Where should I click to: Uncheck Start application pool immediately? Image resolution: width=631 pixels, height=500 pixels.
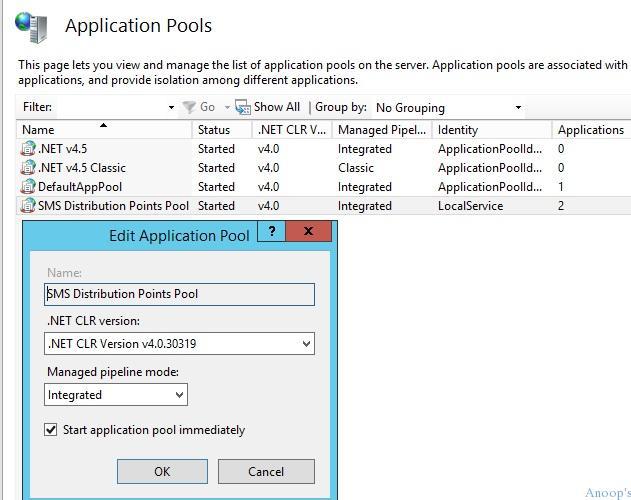[x=51, y=430]
